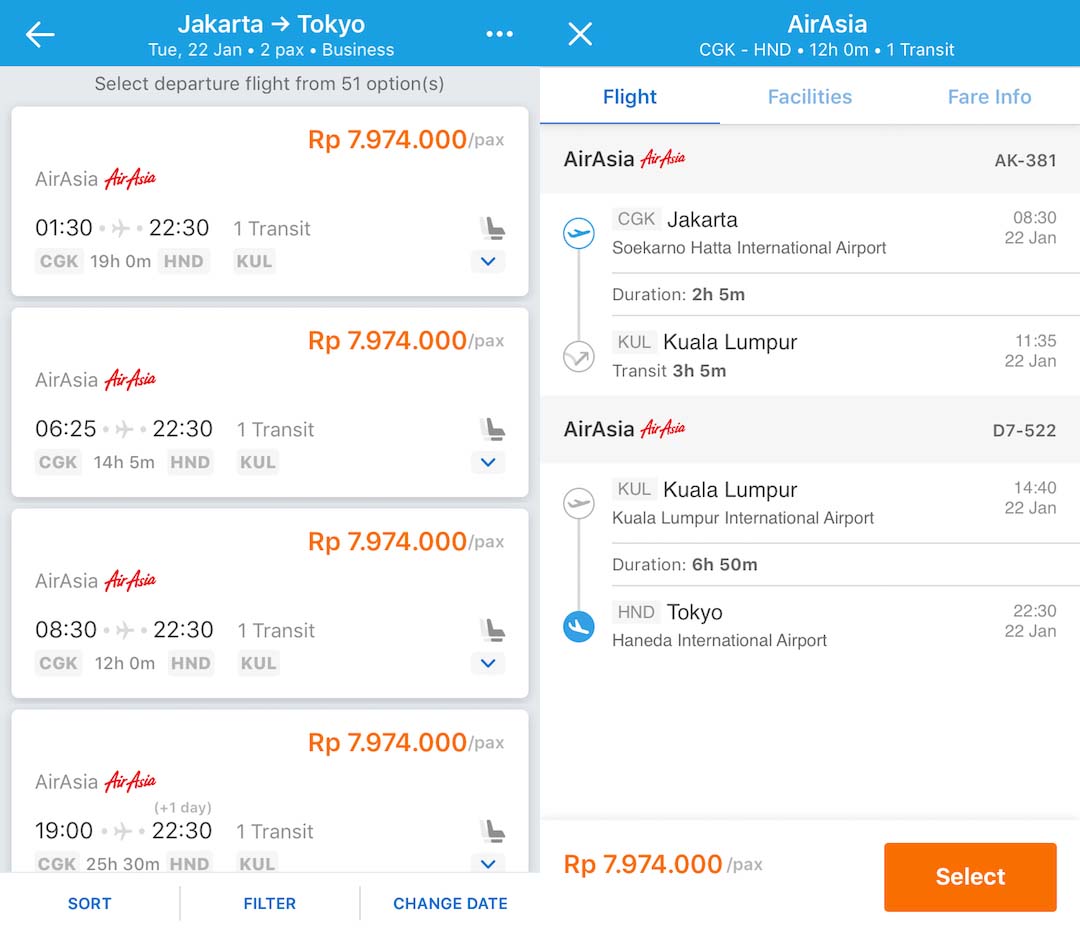
Task: Open the Sort options
Action: [89, 903]
